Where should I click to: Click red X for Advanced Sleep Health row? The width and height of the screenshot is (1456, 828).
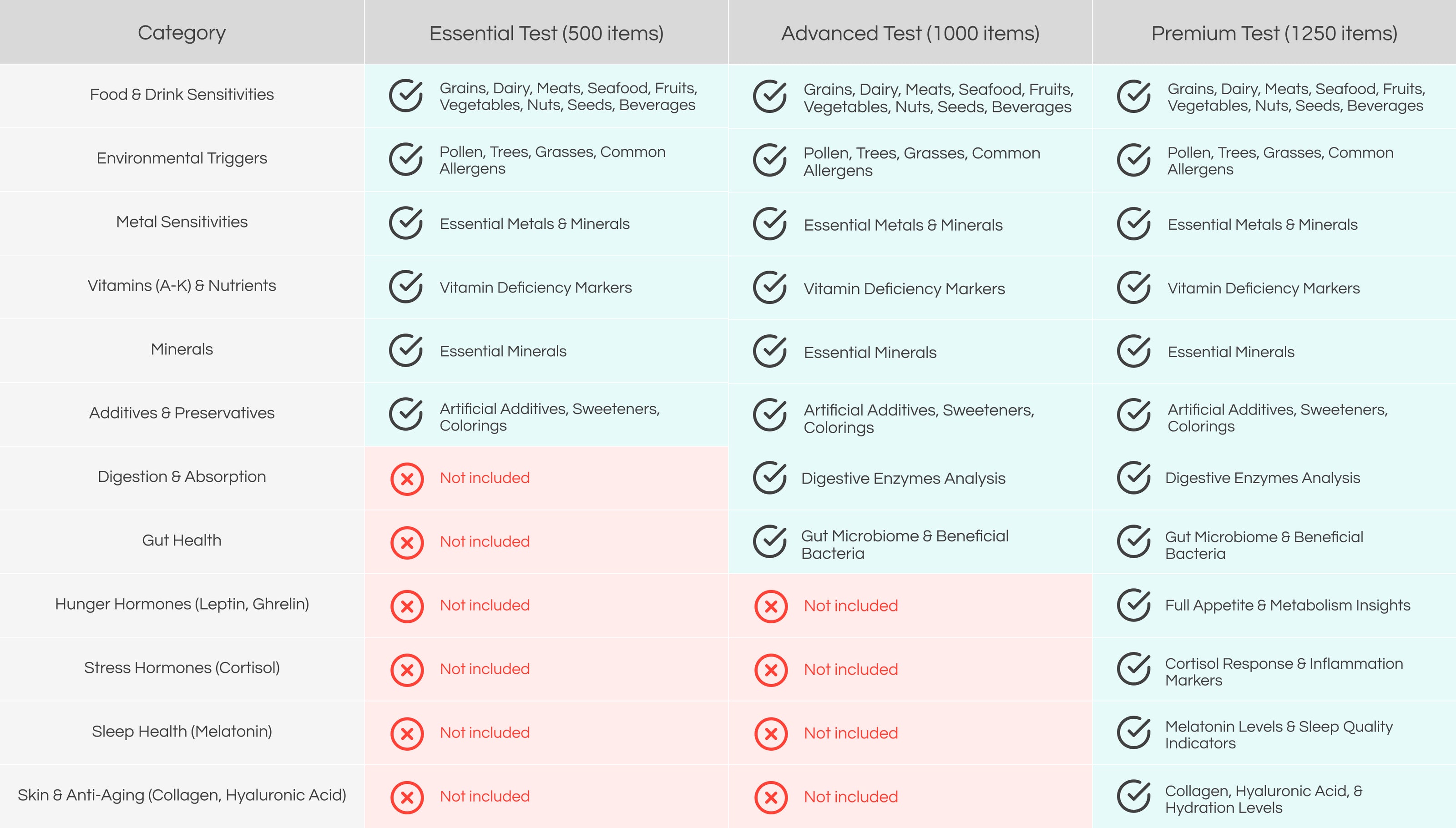tap(771, 733)
